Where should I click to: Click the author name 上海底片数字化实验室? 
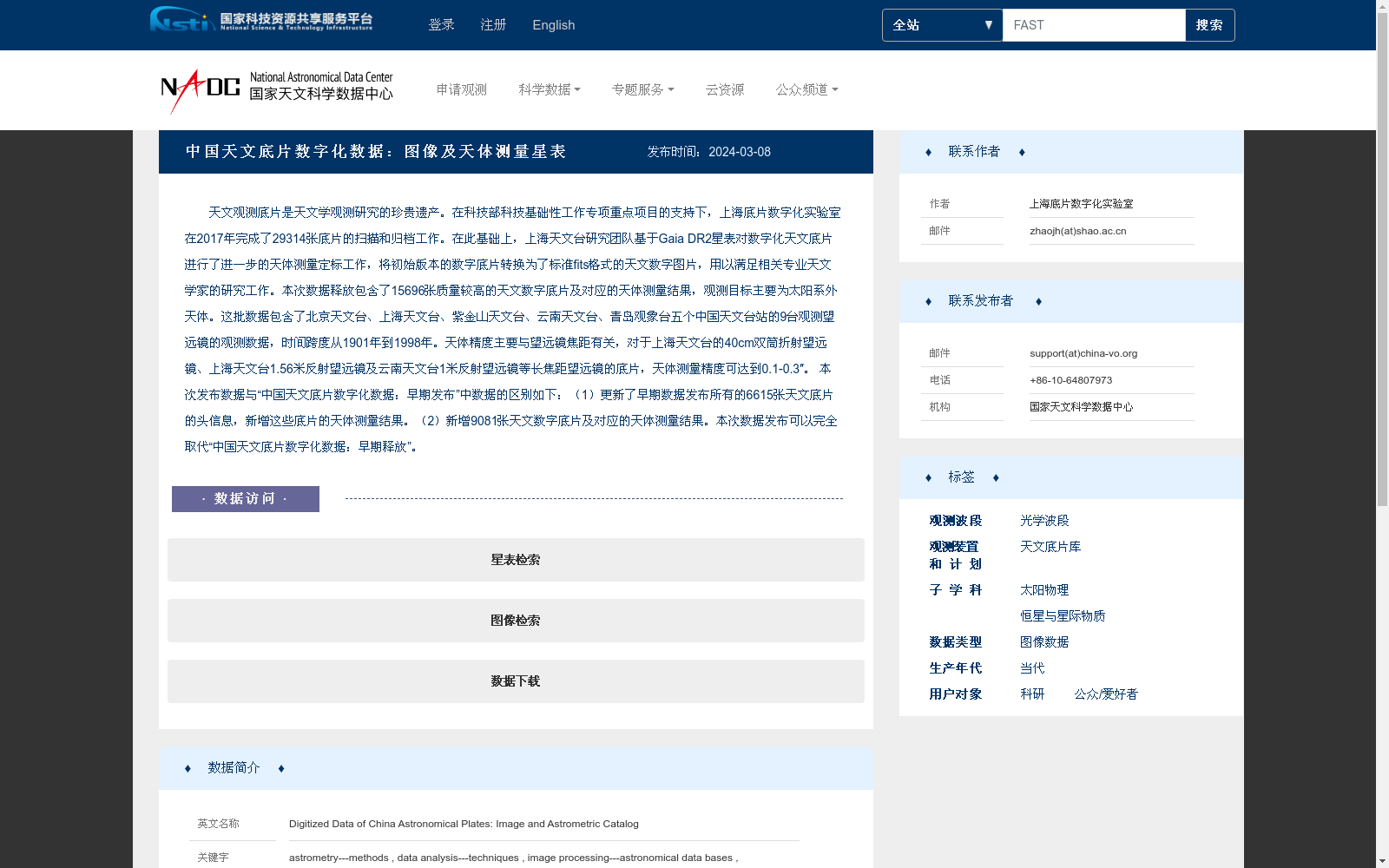(1082, 204)
